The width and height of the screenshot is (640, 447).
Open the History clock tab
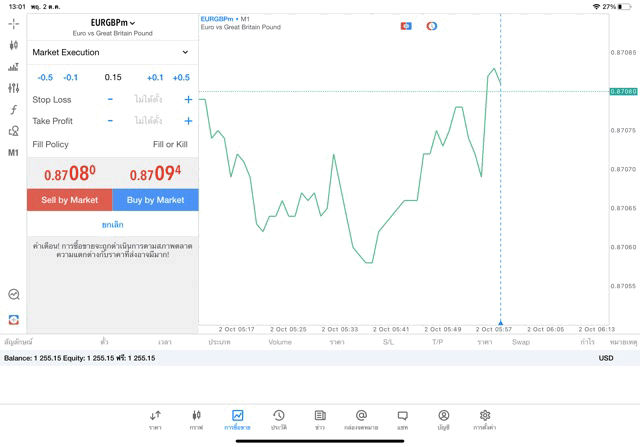279,419
